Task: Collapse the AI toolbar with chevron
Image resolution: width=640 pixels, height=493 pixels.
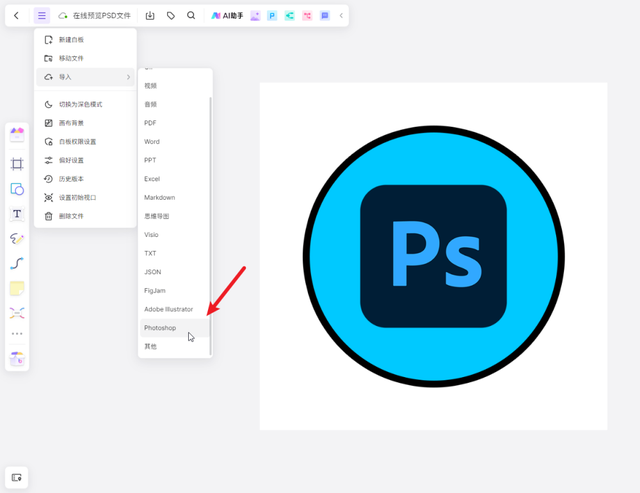Action: (x=341, y=16)
